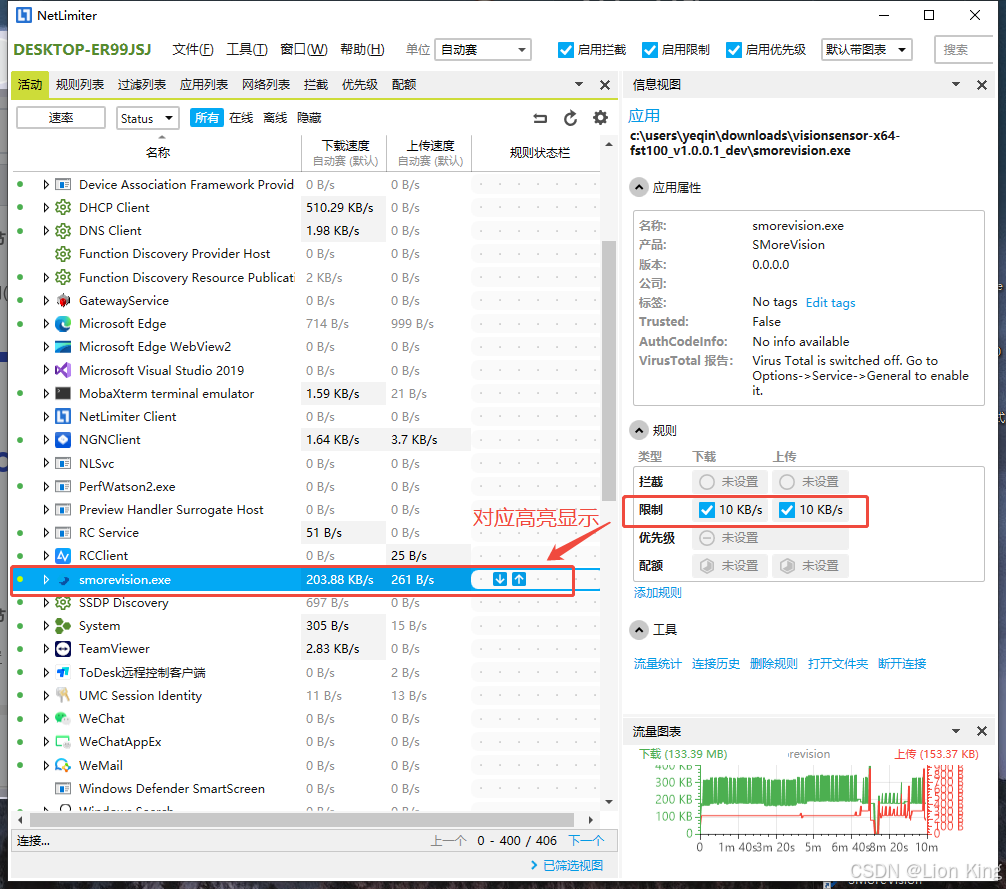Open the 默认带图表 dropdown
The image size is (1006, 889).
point(867,50)
